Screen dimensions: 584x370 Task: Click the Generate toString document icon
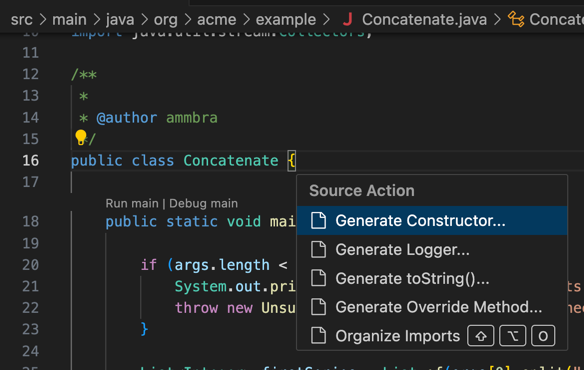318,278
